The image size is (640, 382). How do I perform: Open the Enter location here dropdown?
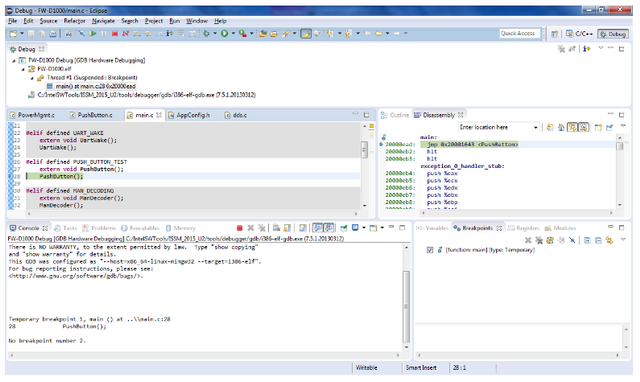tap(536, 127)
